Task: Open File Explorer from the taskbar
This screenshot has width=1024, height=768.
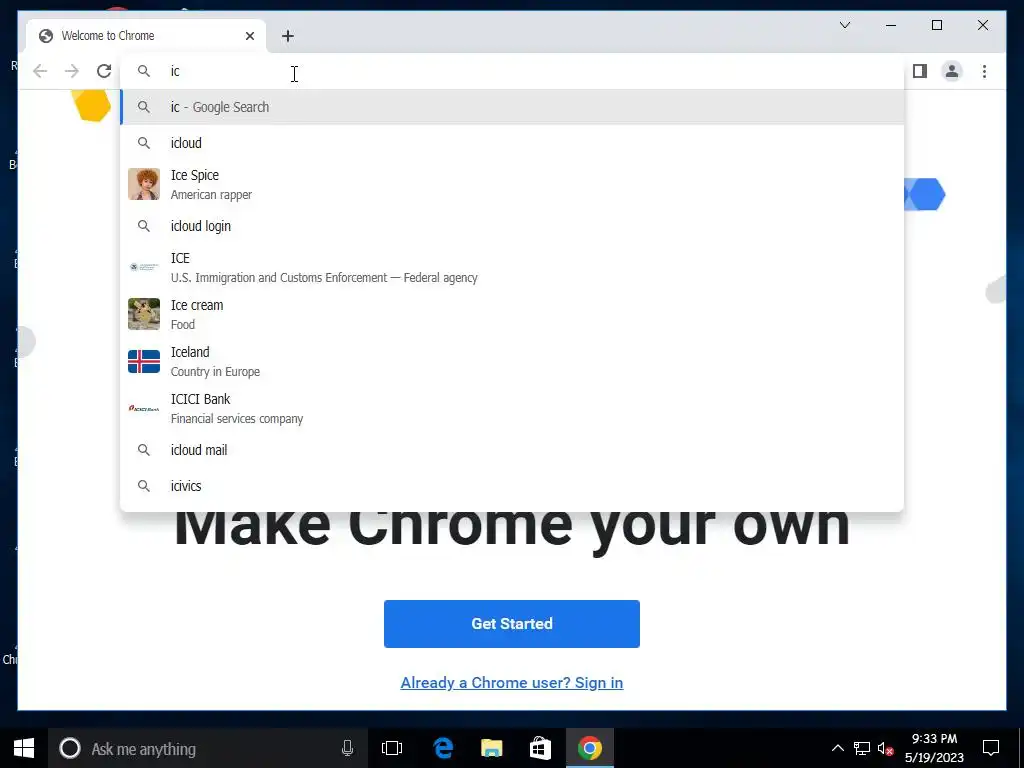Action: (492, 748)
